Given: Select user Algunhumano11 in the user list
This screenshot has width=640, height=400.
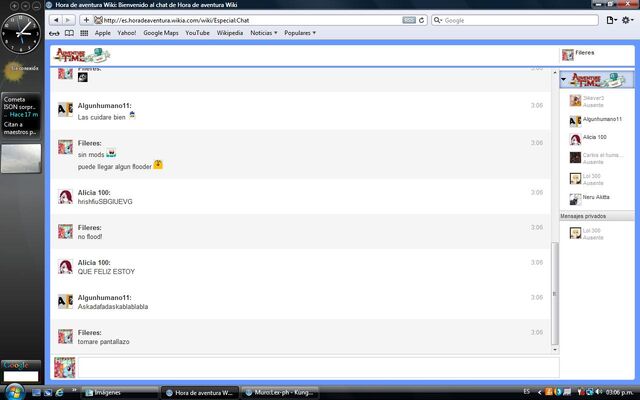Looking at the screenshot, I should click(x=596, y=121).
